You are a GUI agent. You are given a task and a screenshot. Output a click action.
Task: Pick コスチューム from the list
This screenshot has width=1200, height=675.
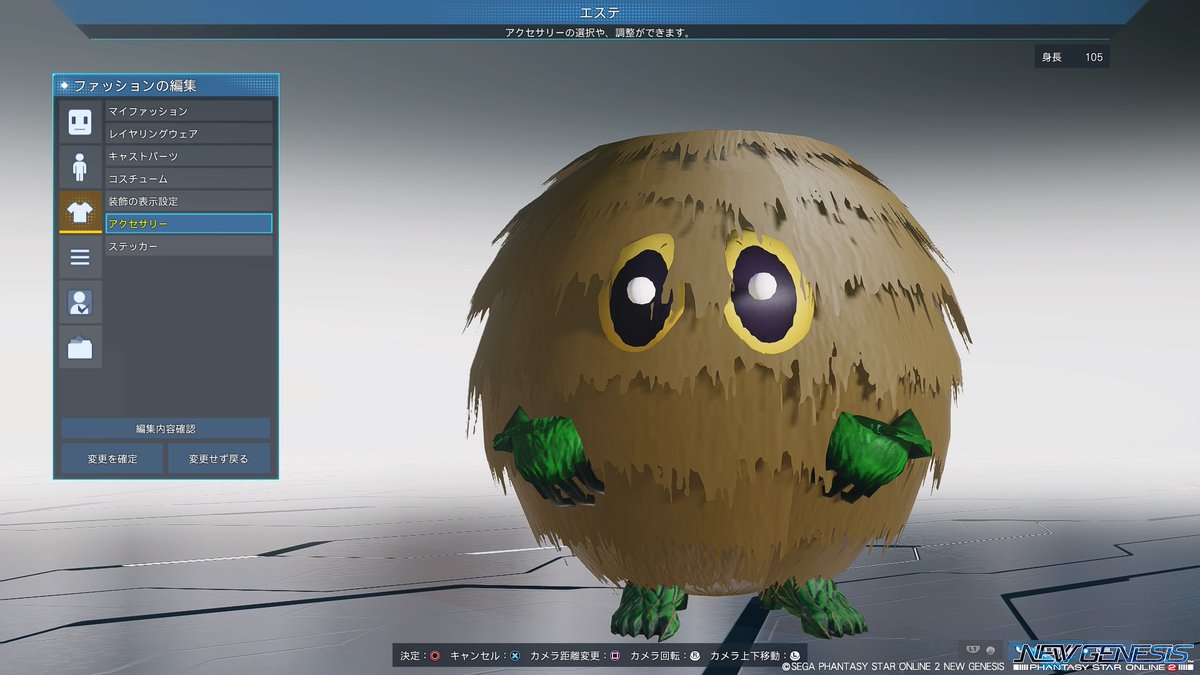pyautogui.click(x=189, y=178)
